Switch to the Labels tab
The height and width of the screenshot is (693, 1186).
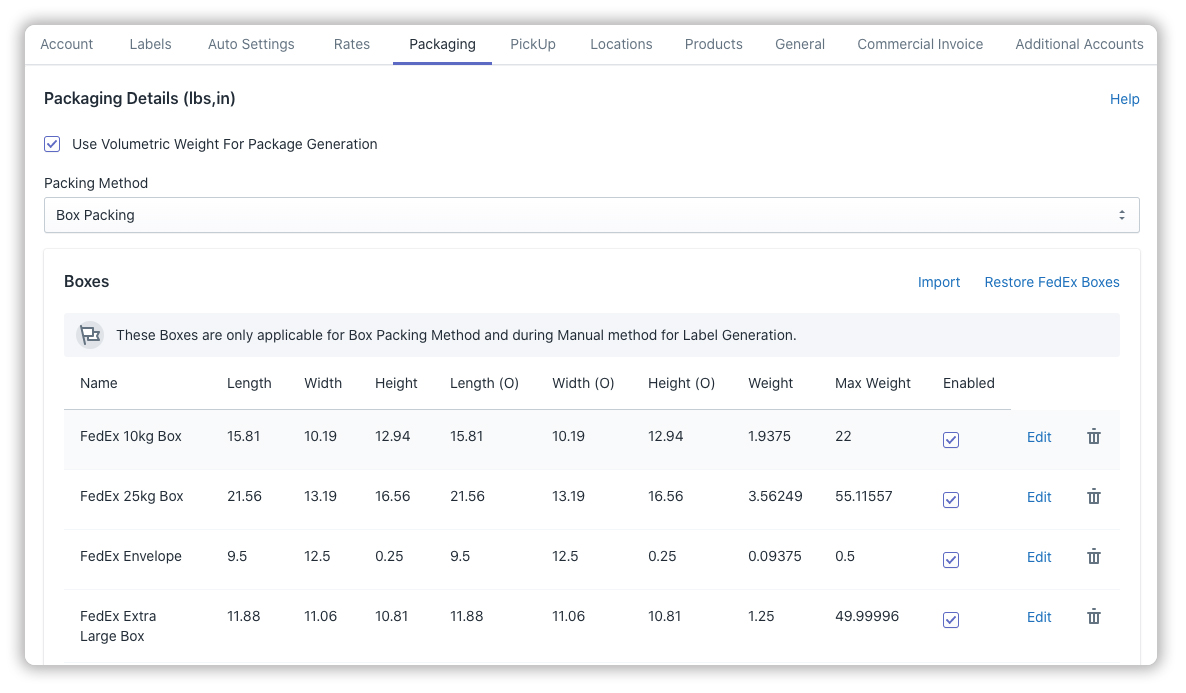pos(151,44)
